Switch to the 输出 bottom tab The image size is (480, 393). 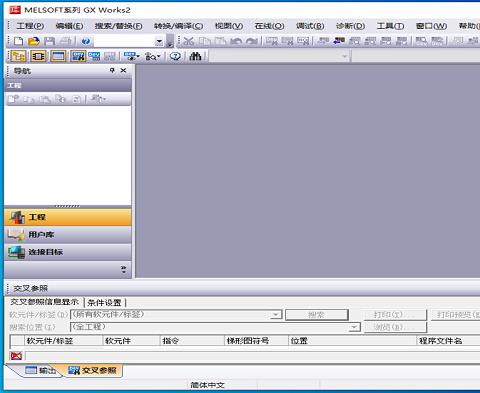41,370
